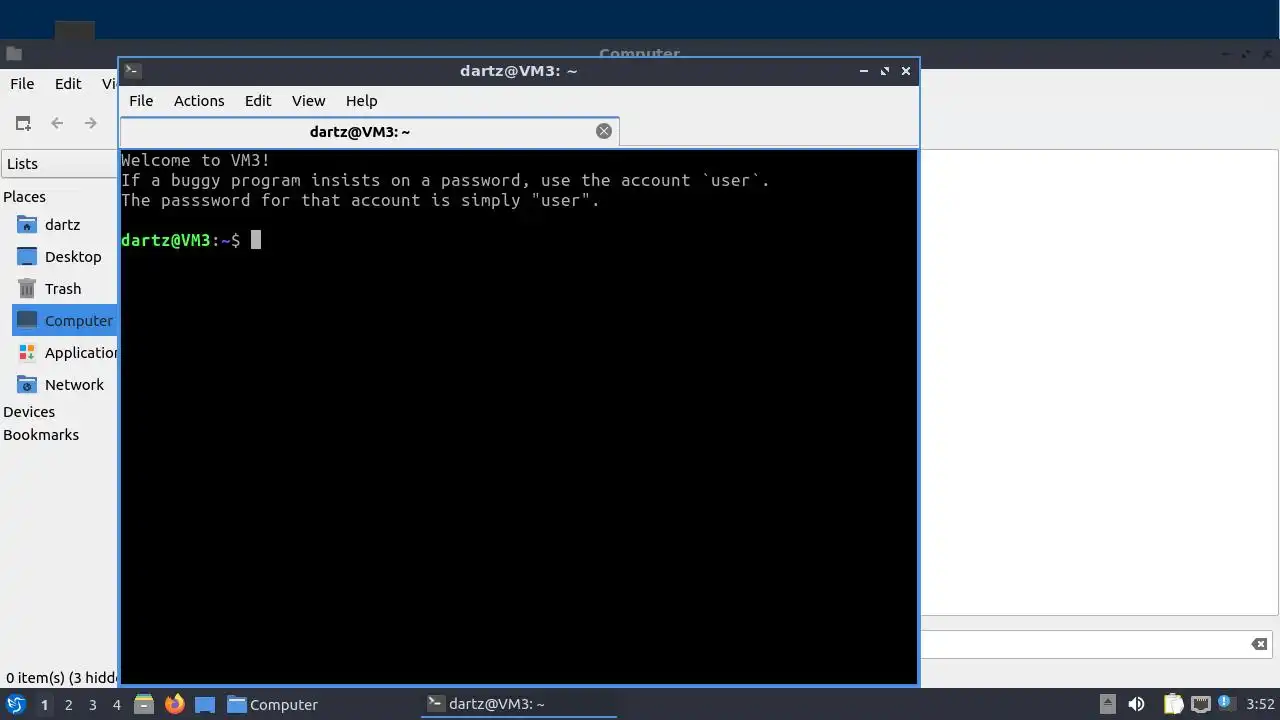Open clipboard manager tray icon
Viewport: 1280px width, 720px height.
1173,704
